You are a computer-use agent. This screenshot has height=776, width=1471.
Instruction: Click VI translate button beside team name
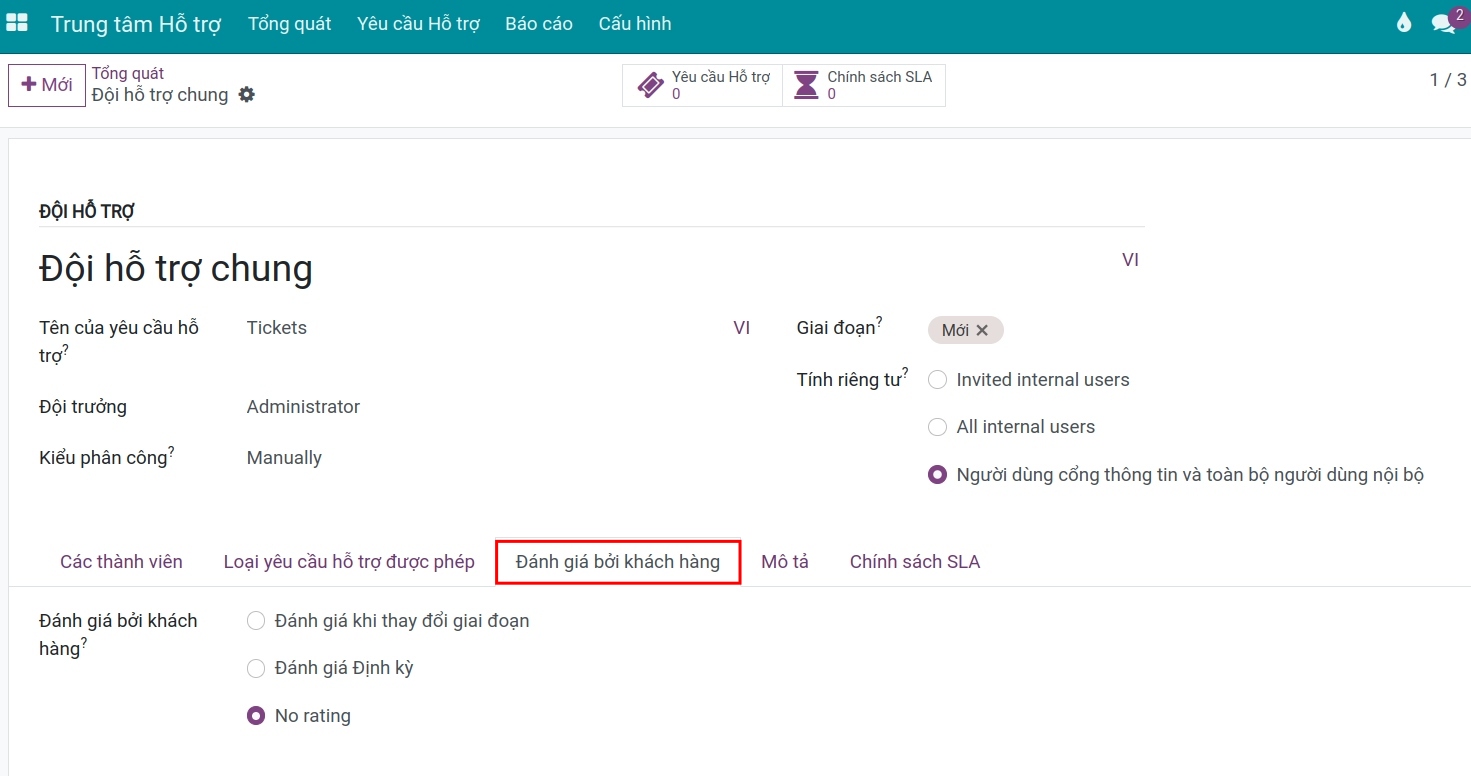tap(1130, 260)
